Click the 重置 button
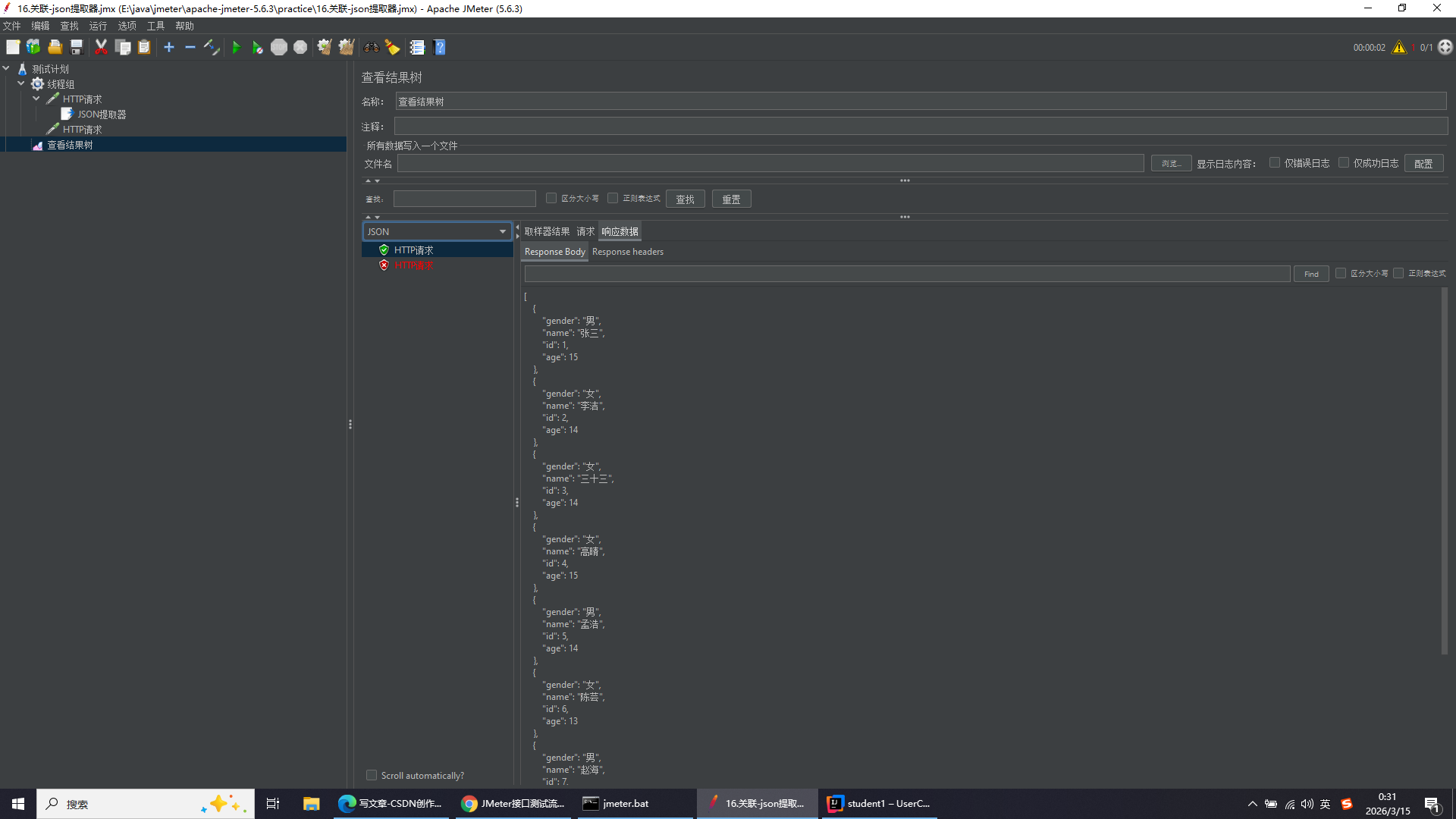This screenshot has height=819, width=1456. [731, 199]
